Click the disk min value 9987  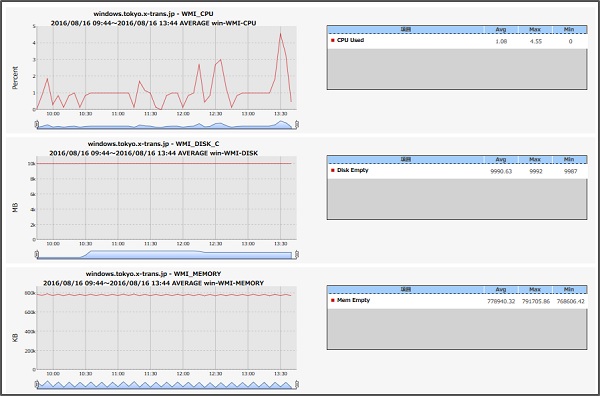pos(570,172)
